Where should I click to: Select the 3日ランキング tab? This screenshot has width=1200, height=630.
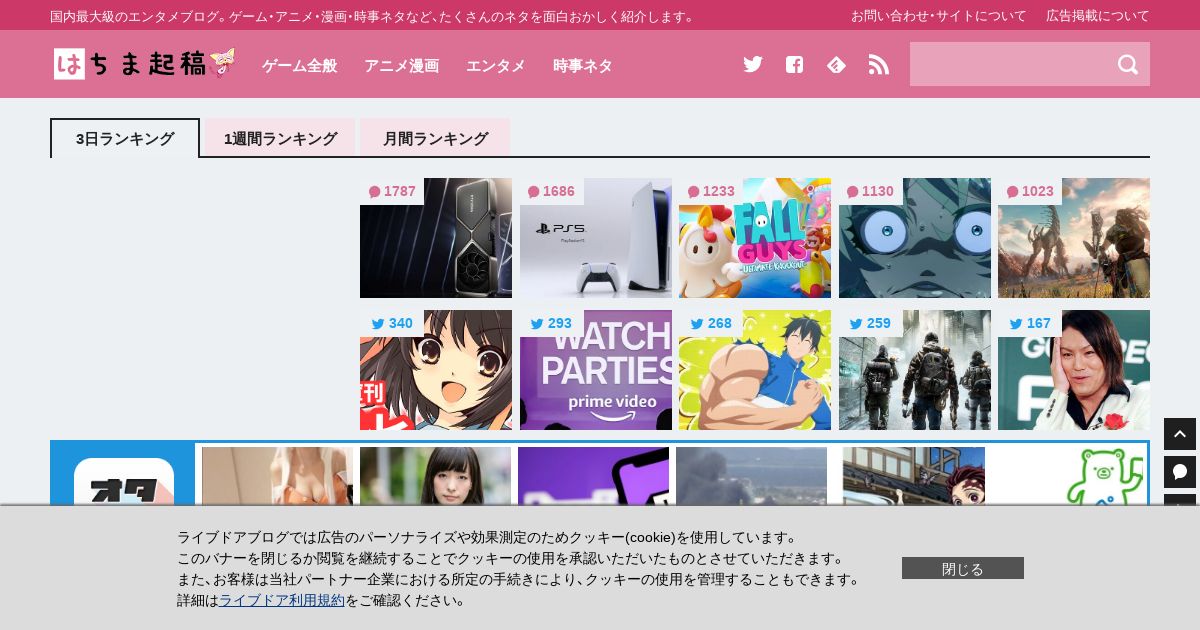pos(125,138)
